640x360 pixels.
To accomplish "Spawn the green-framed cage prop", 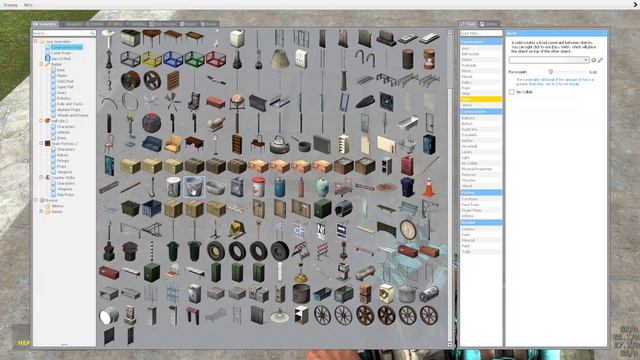I will pyautogui.click(x=194, y=60).
